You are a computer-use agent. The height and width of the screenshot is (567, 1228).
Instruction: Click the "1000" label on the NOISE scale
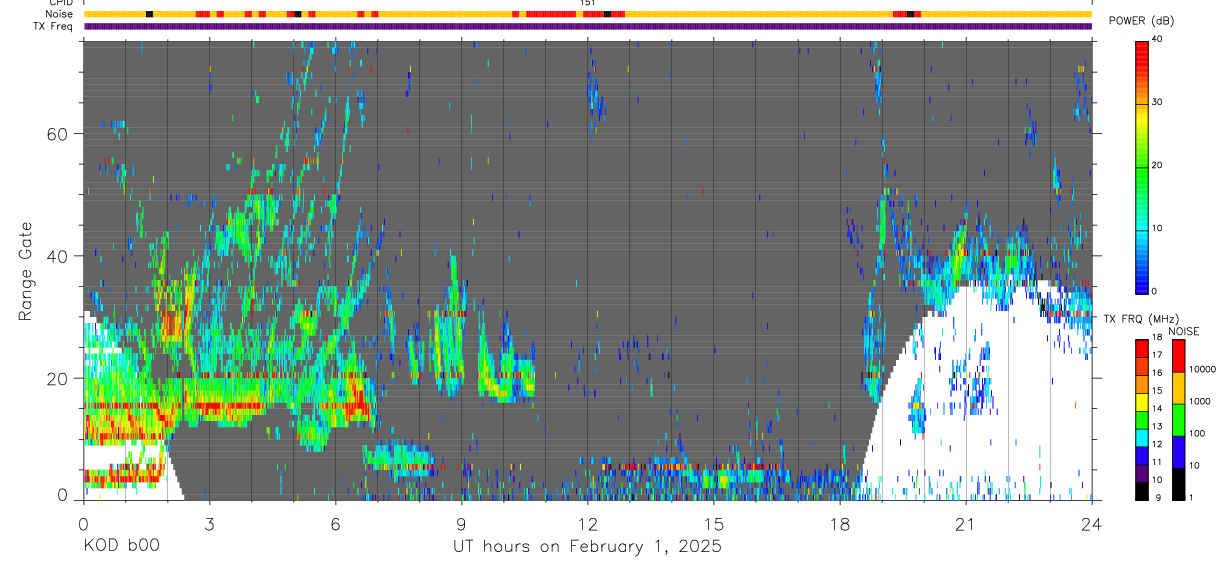(x=1201, y=401)
